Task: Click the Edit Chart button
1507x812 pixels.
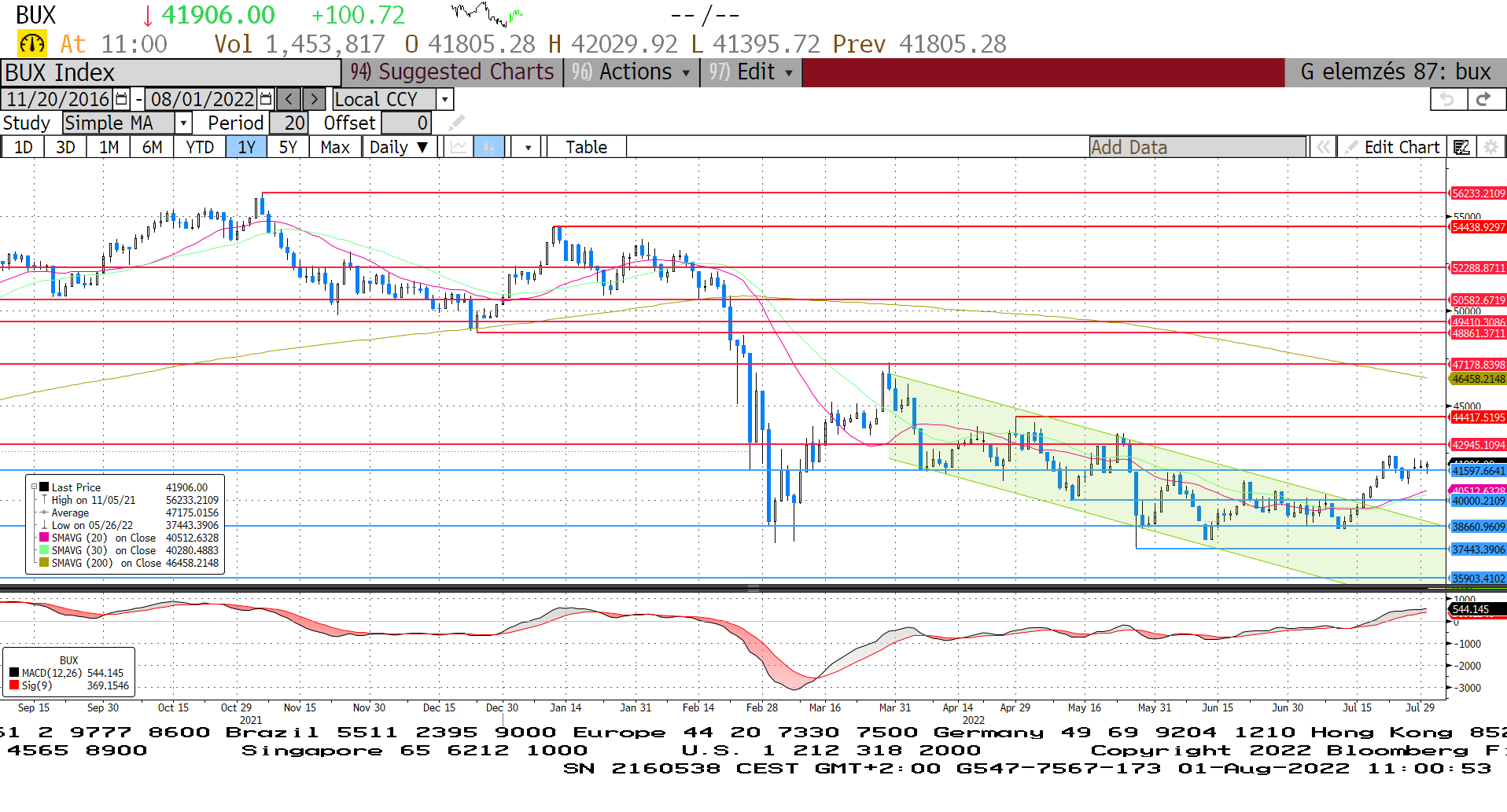Action: tap(1392, 147)
